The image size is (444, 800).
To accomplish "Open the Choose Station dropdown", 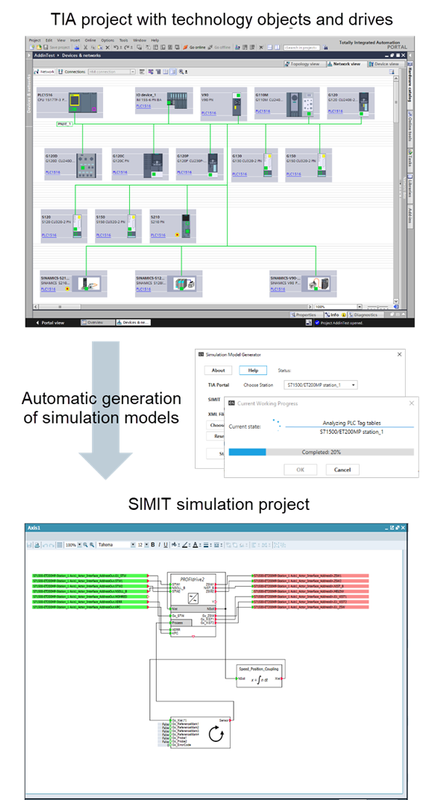I will tap(320, 385).
